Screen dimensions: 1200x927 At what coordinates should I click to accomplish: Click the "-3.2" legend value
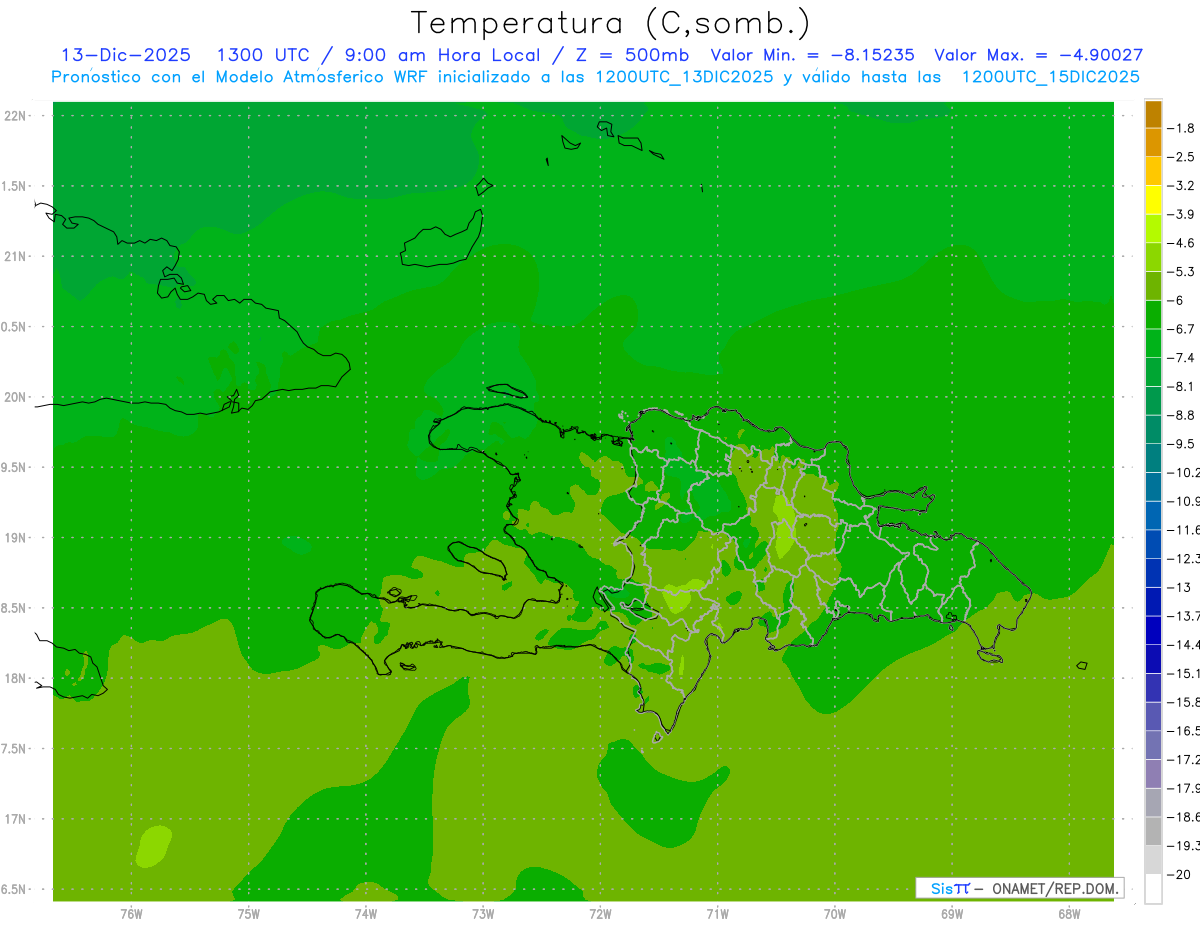[1182, 185]
